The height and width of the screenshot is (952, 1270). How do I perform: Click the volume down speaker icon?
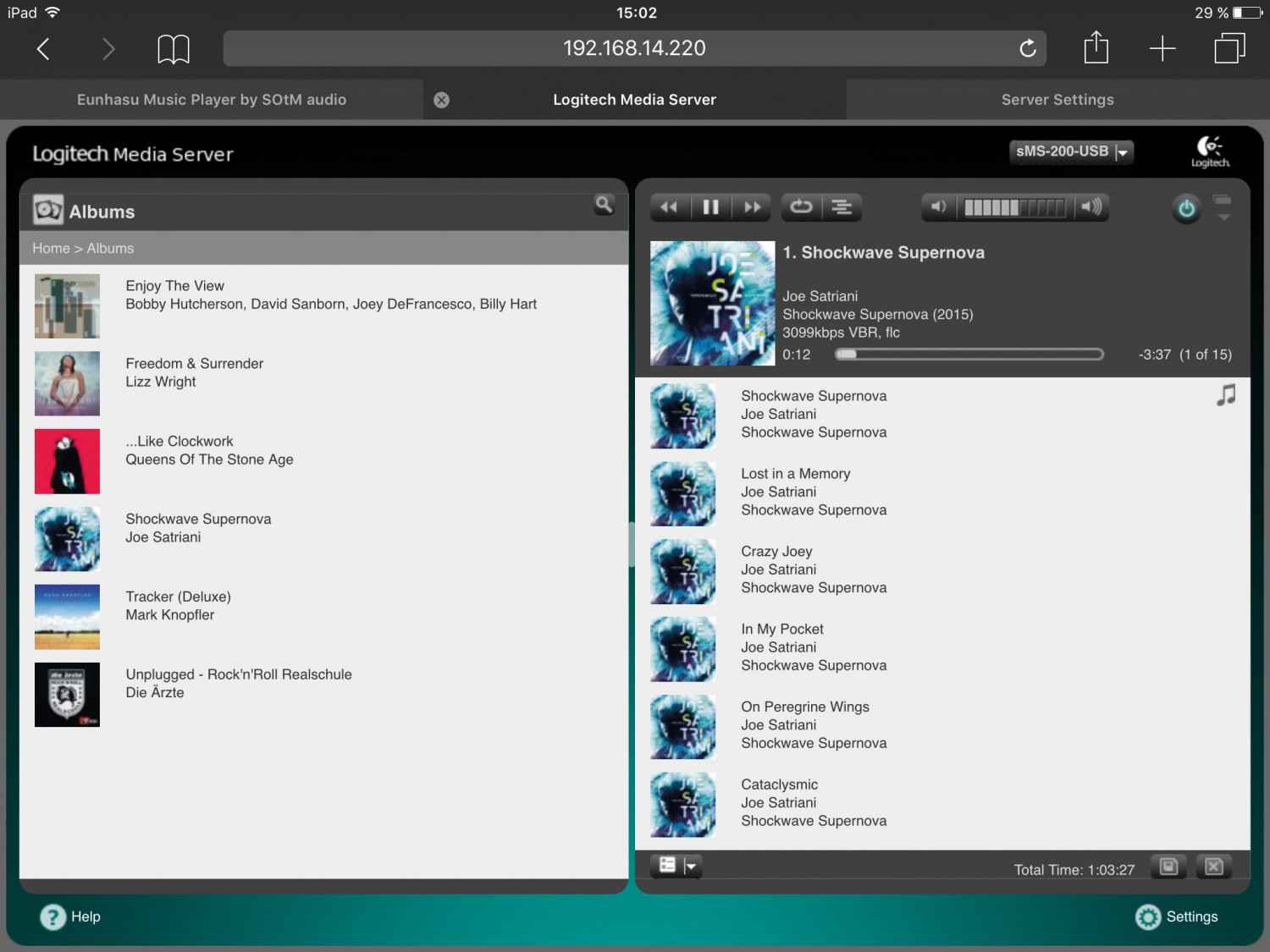[x=938, y=207]
